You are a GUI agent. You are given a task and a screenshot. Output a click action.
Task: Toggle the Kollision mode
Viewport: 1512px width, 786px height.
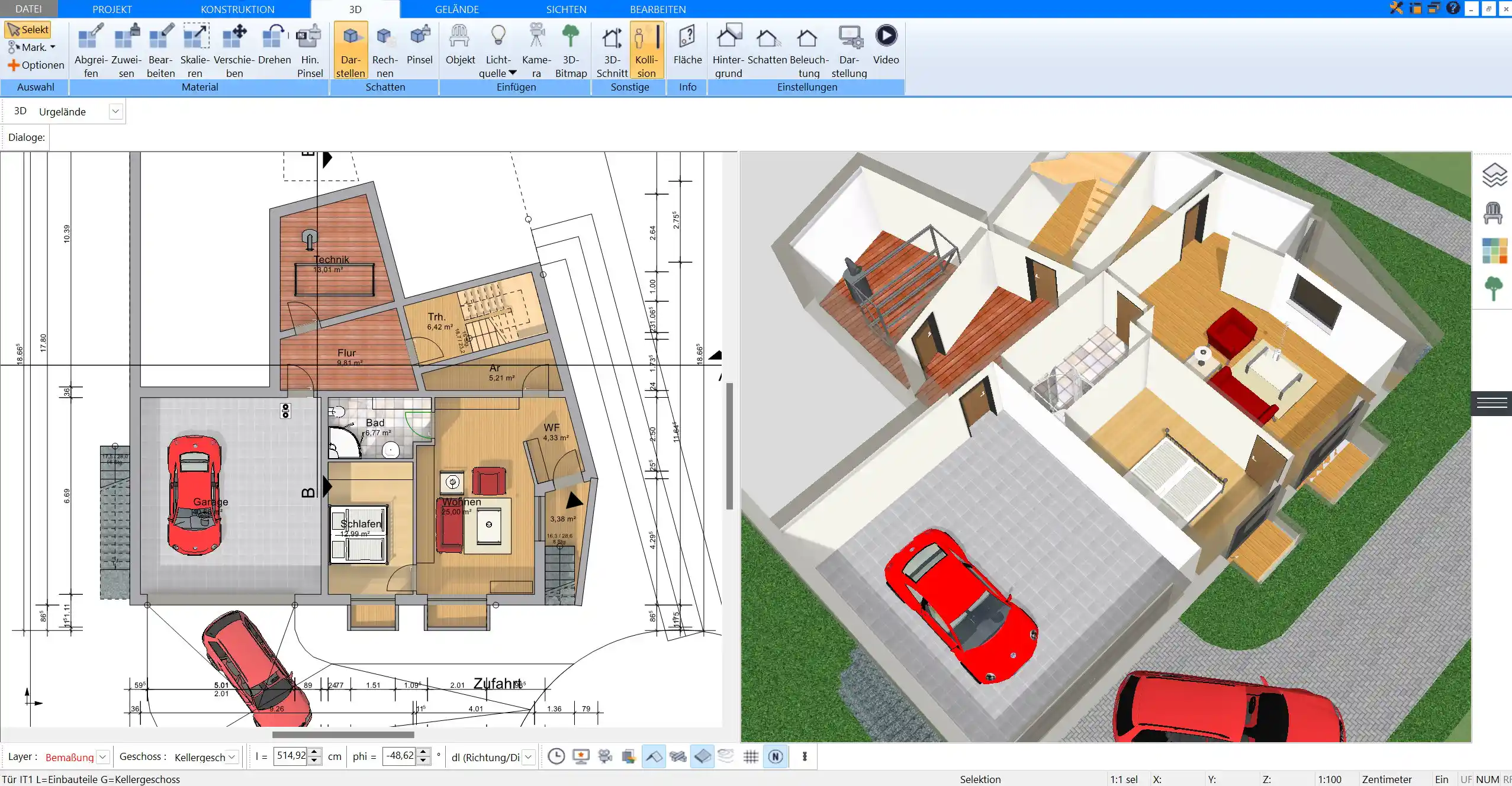tap(646, 50)
